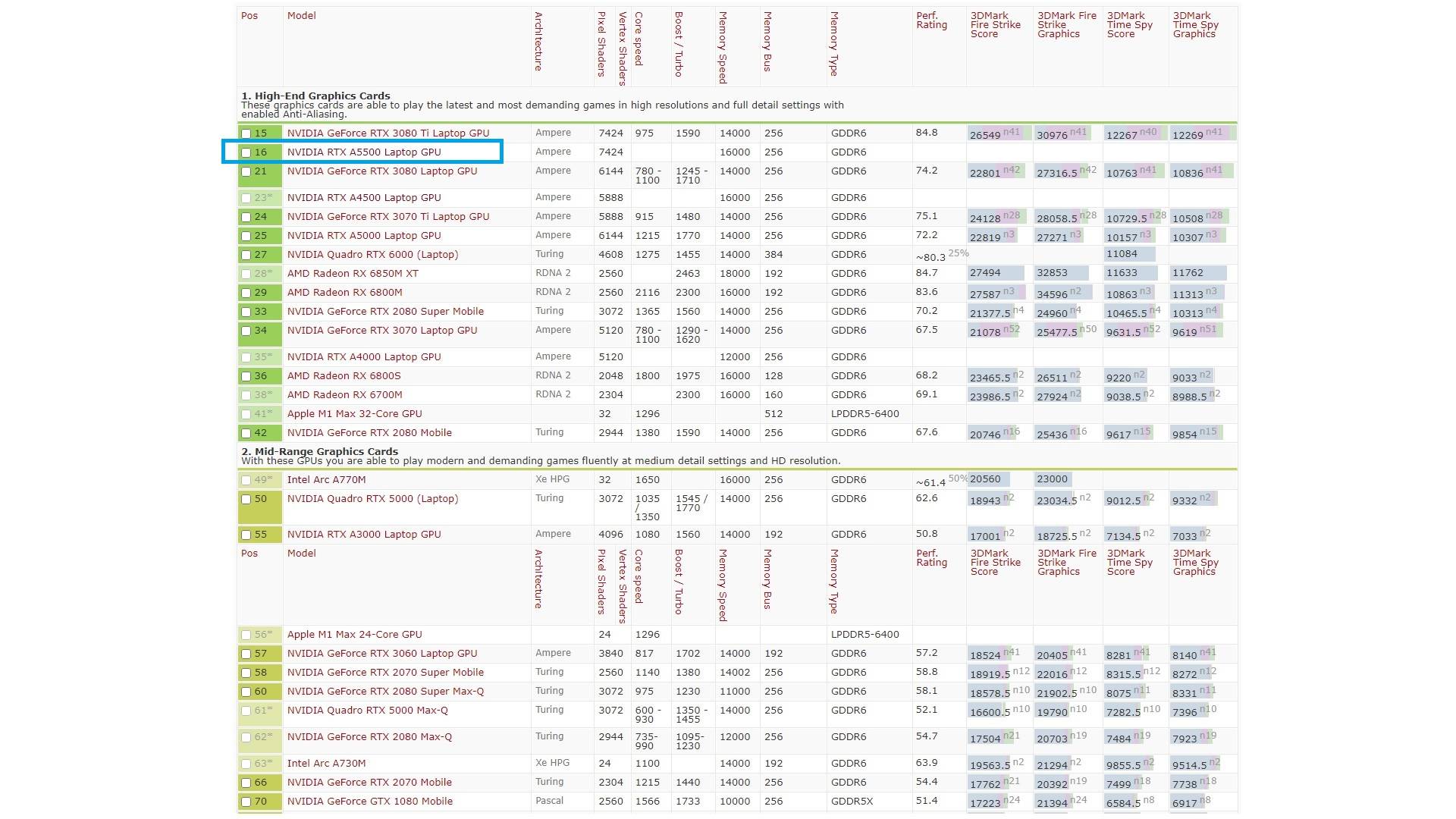The image size is (1456, 819).
Task: Enable checkbox for GeForce RTX 3060 Laptop GPU
Action: pyautogui.click(x=246, y=654)
